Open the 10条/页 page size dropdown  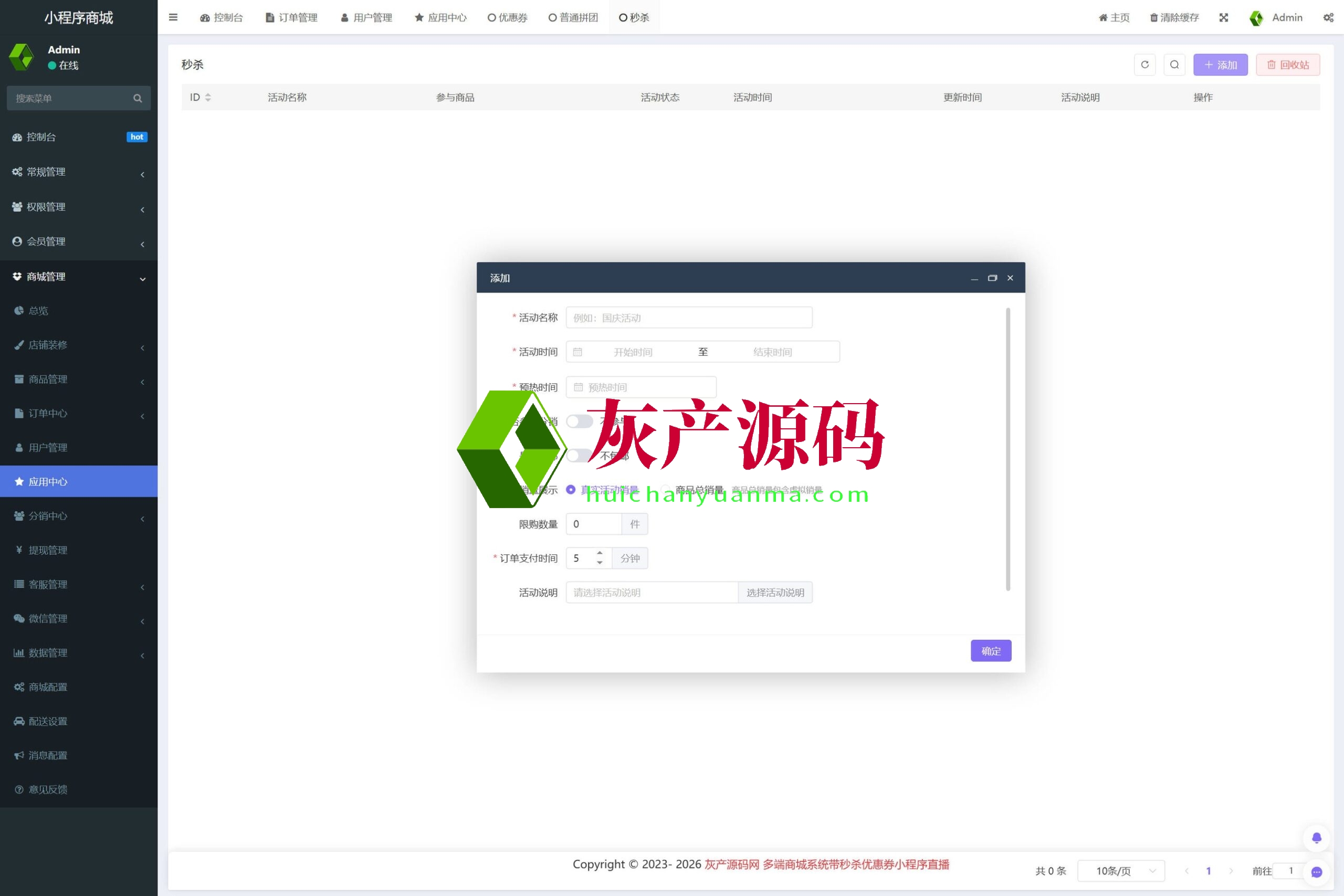1120,871
